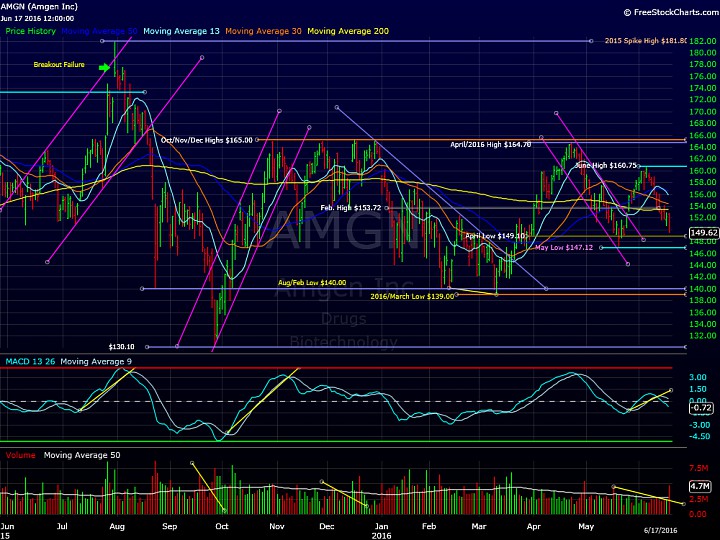Screen dimensions: 720x540
Task: Click the $130.10 support level label
Action: [121, 347]
